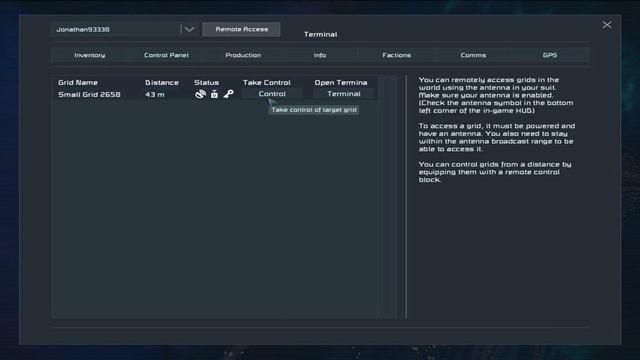Click the Remote Access button
Image resolution: width=640 pixels, height=360 pixels.
click(x=241, y=29)
